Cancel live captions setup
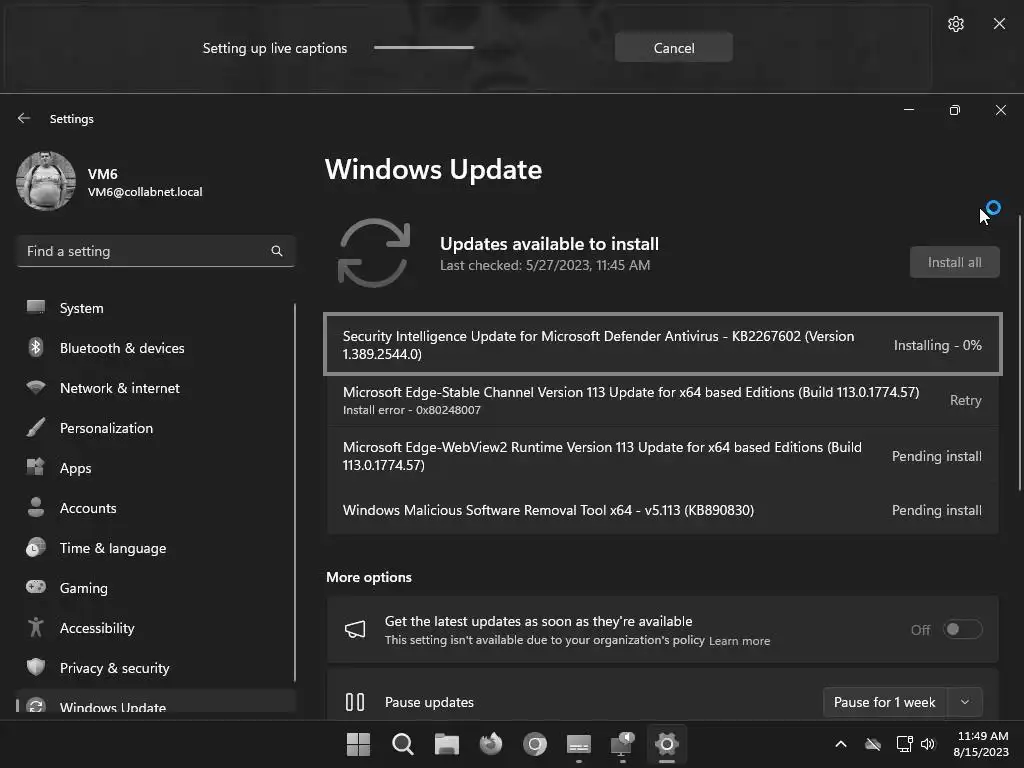The width and height of the screenshot is (1024, 768). [x=673, y=48]
